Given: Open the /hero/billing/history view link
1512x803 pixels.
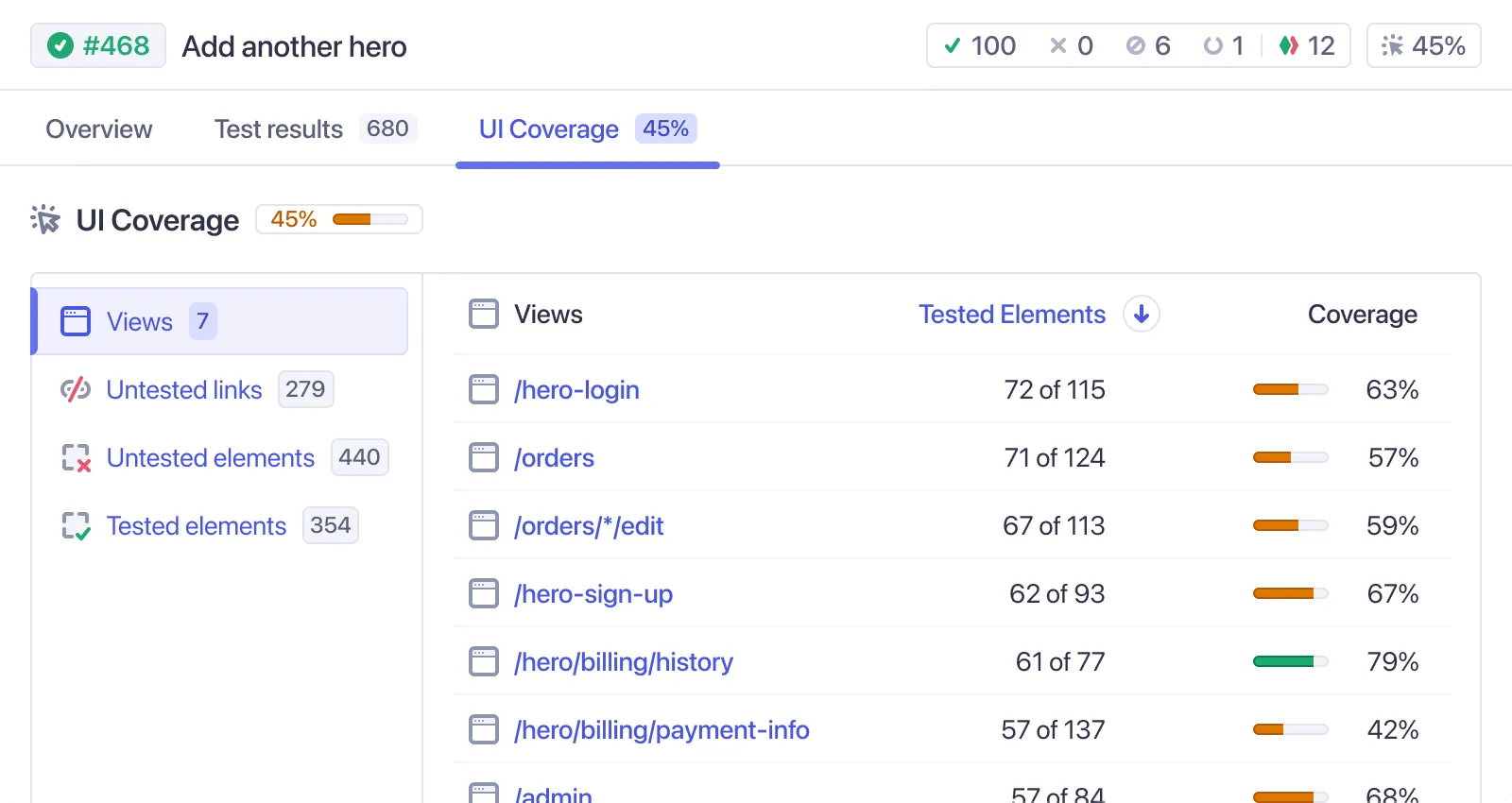Looking at the screenshot, I should (x=623, y=662).
